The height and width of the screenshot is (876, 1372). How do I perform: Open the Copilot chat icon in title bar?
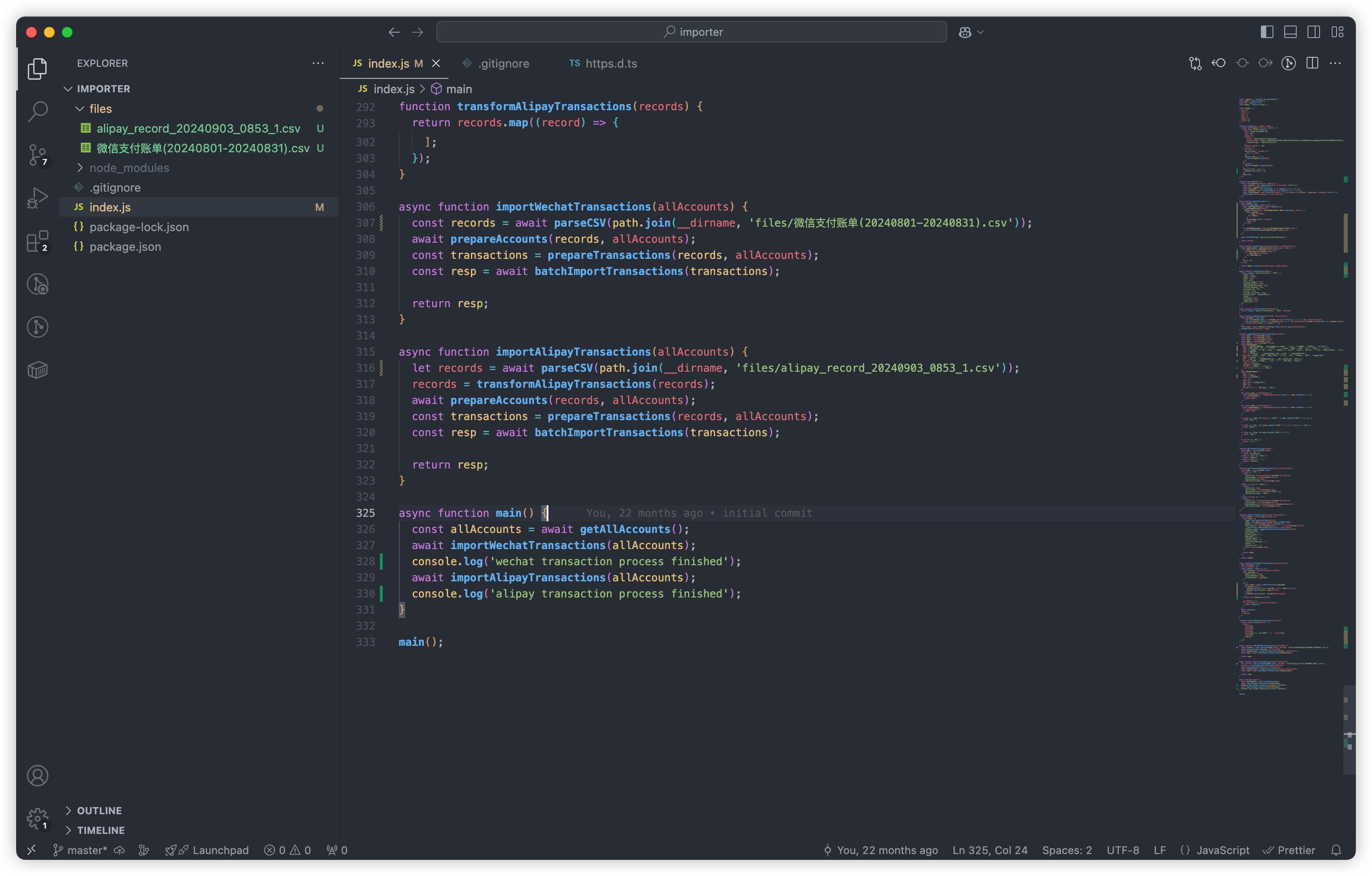(965, 32)
